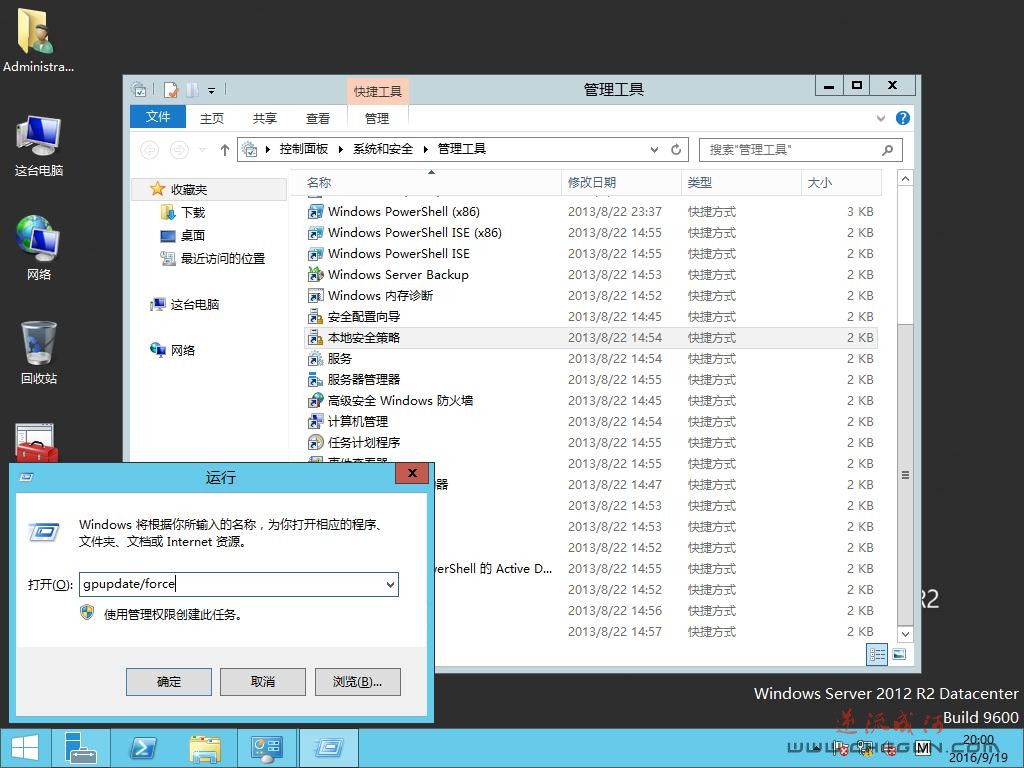Viewport: 1024px width, 768px height.
Task: Click the 打开 command input field
Action: [x=239, y=584]
